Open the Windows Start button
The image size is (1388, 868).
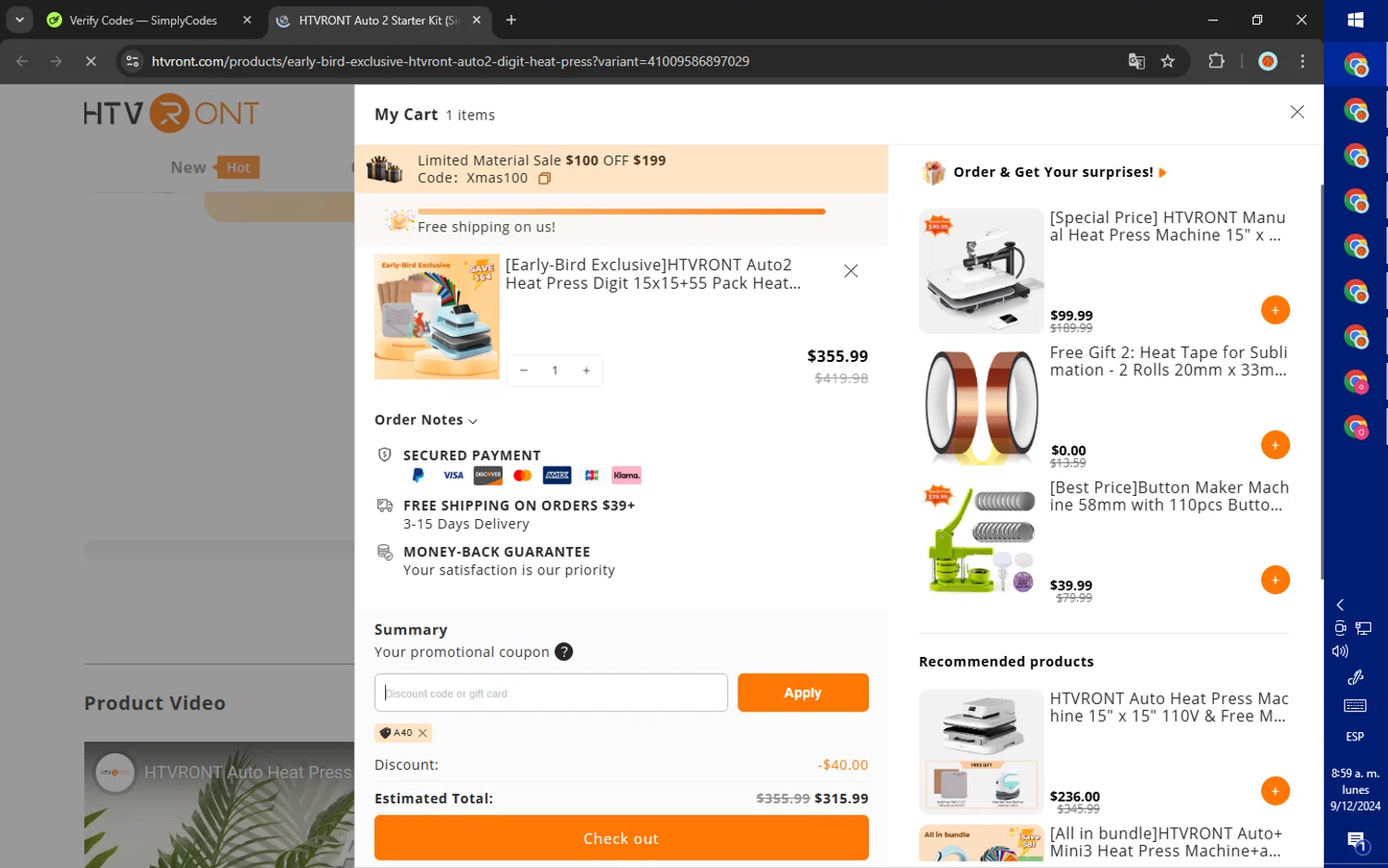(1356, 19)
